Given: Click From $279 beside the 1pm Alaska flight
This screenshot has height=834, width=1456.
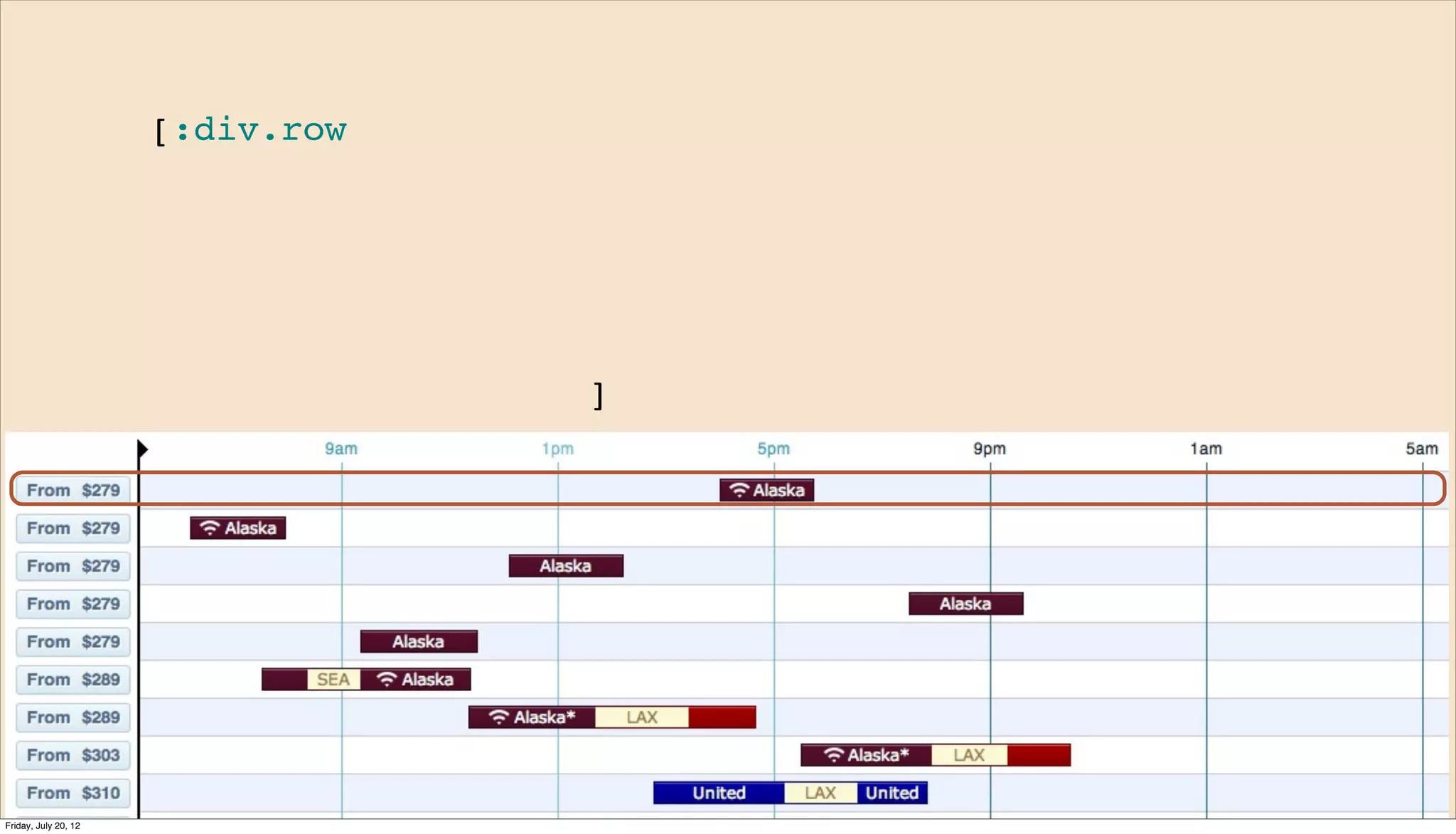Looking at the screenshot, I should 73,566.
